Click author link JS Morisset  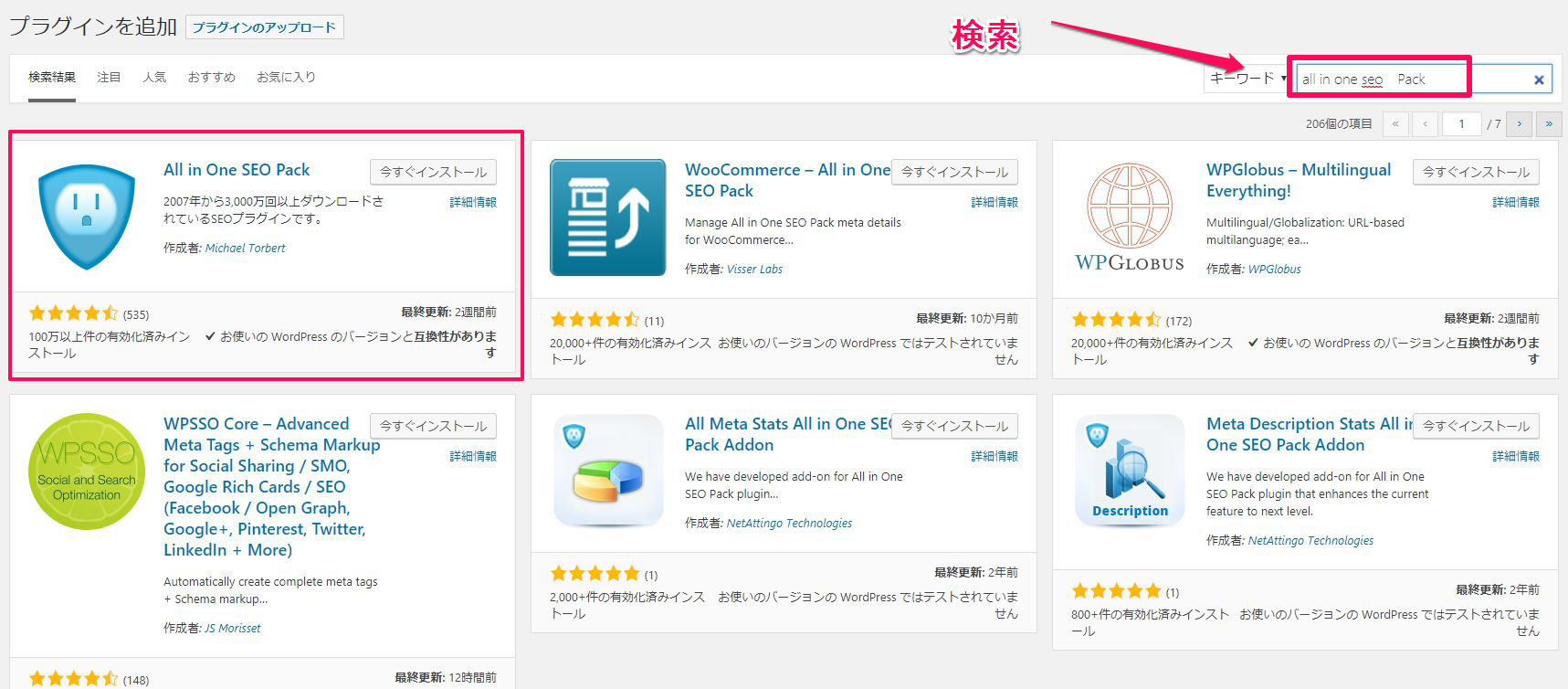[x=232, y=628]
